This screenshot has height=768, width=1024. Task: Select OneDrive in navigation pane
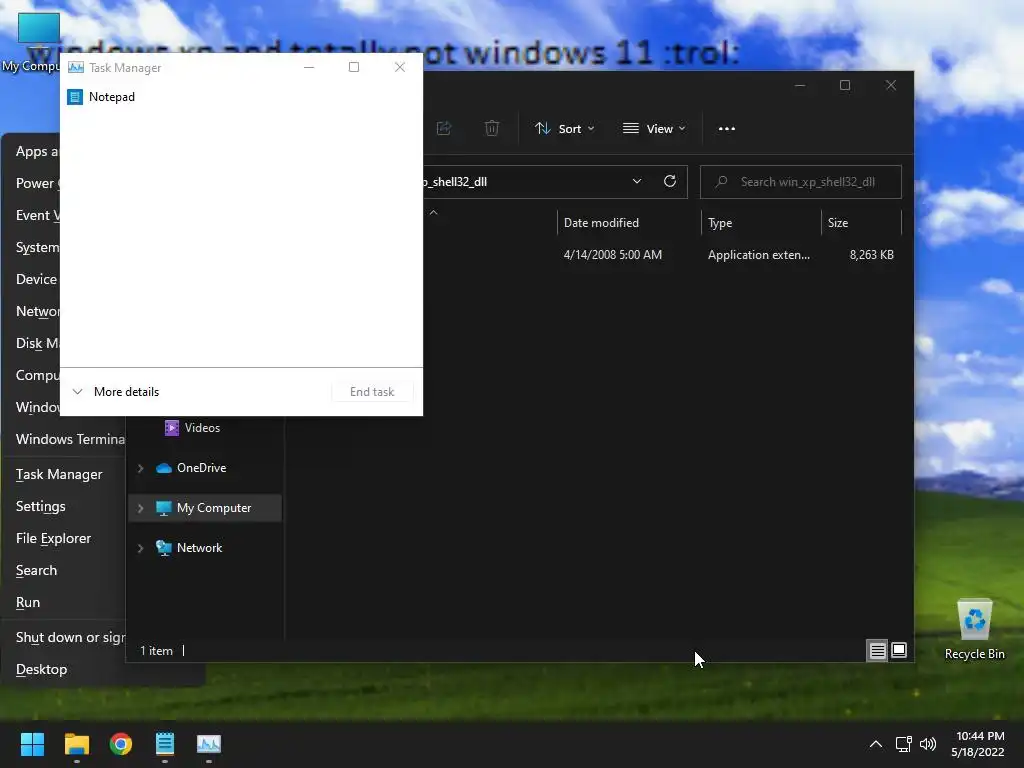[206, 468]
